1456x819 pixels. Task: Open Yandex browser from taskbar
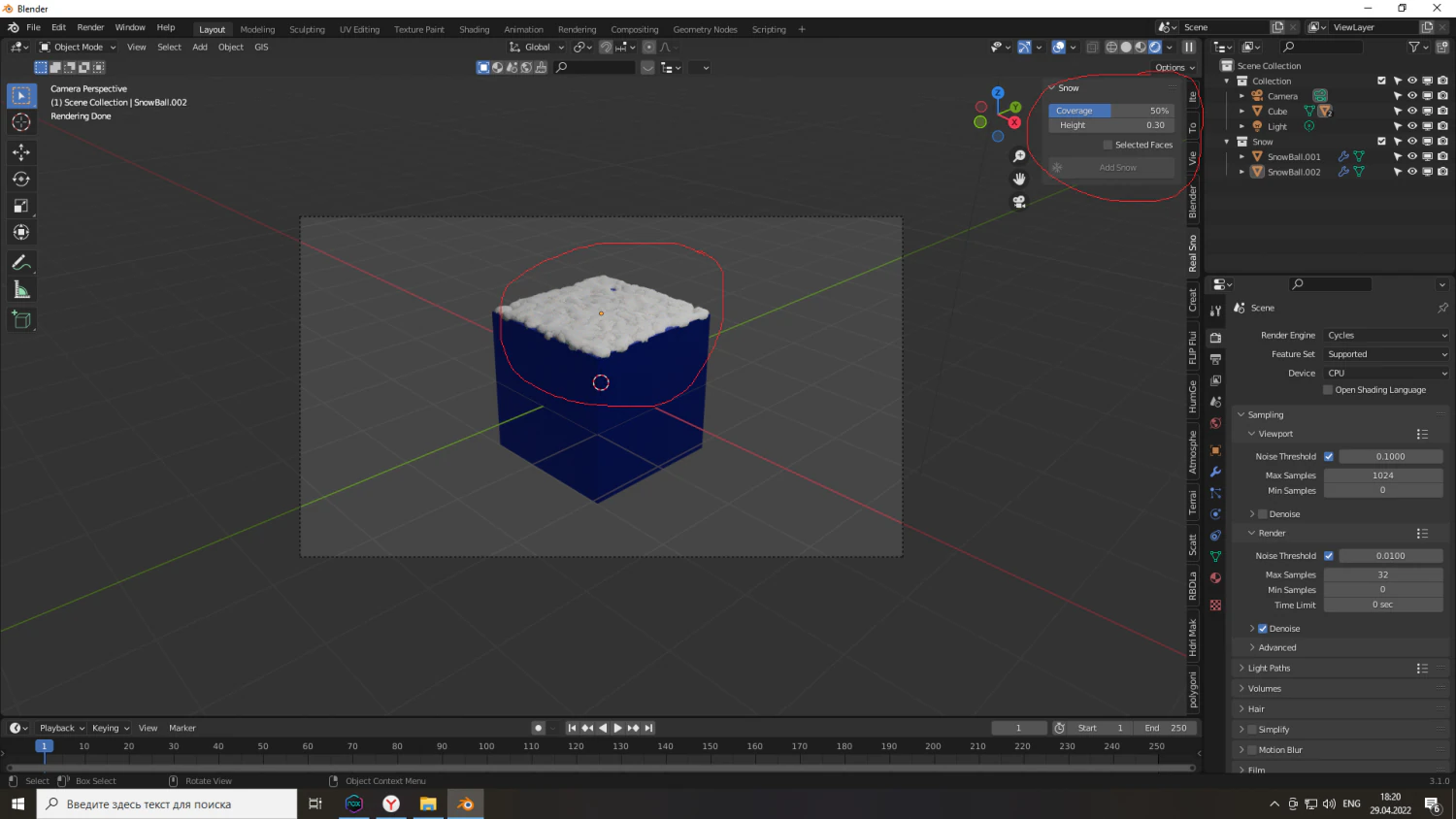point(391,803)
